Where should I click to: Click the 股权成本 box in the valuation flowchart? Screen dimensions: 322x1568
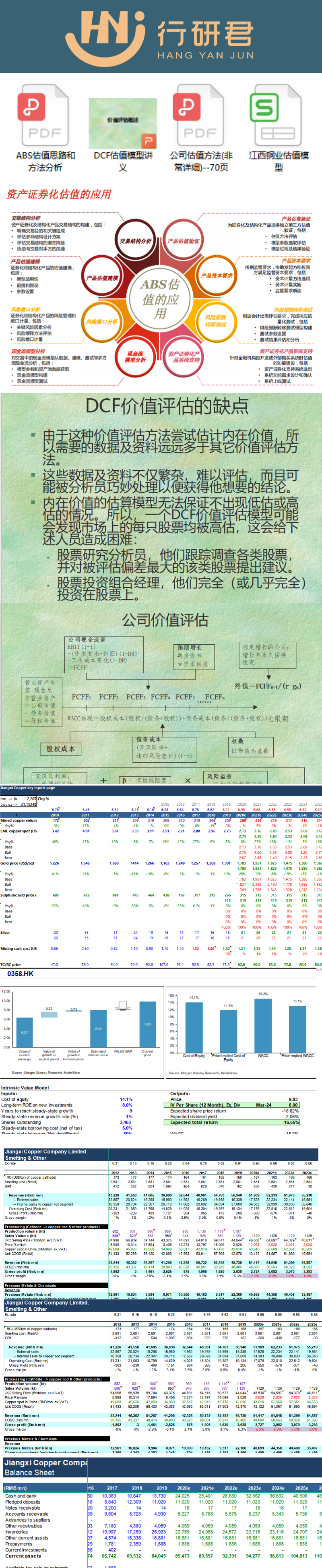[60, 748]
